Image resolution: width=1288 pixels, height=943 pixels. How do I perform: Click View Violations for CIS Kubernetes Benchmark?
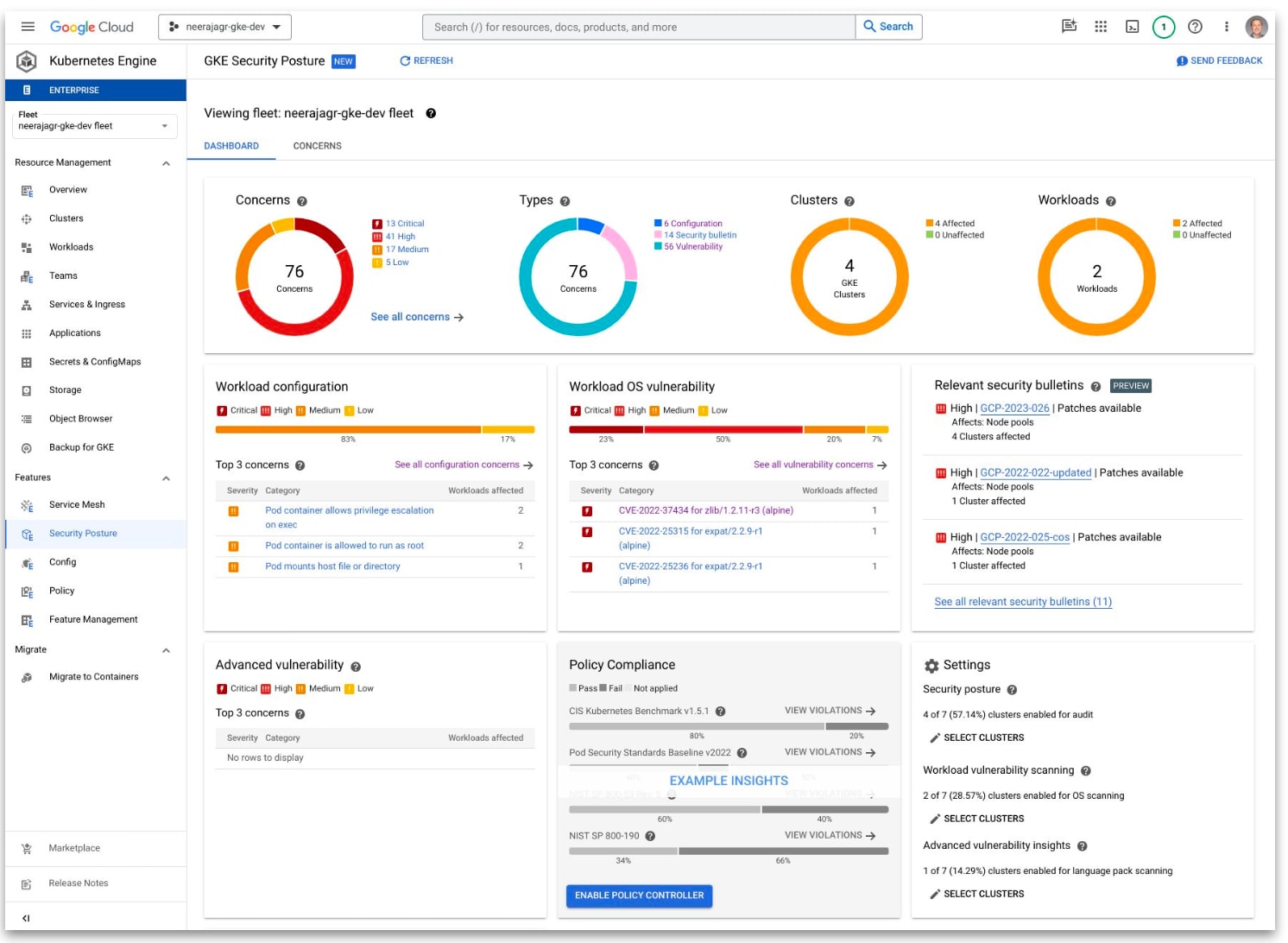[830, 711]
